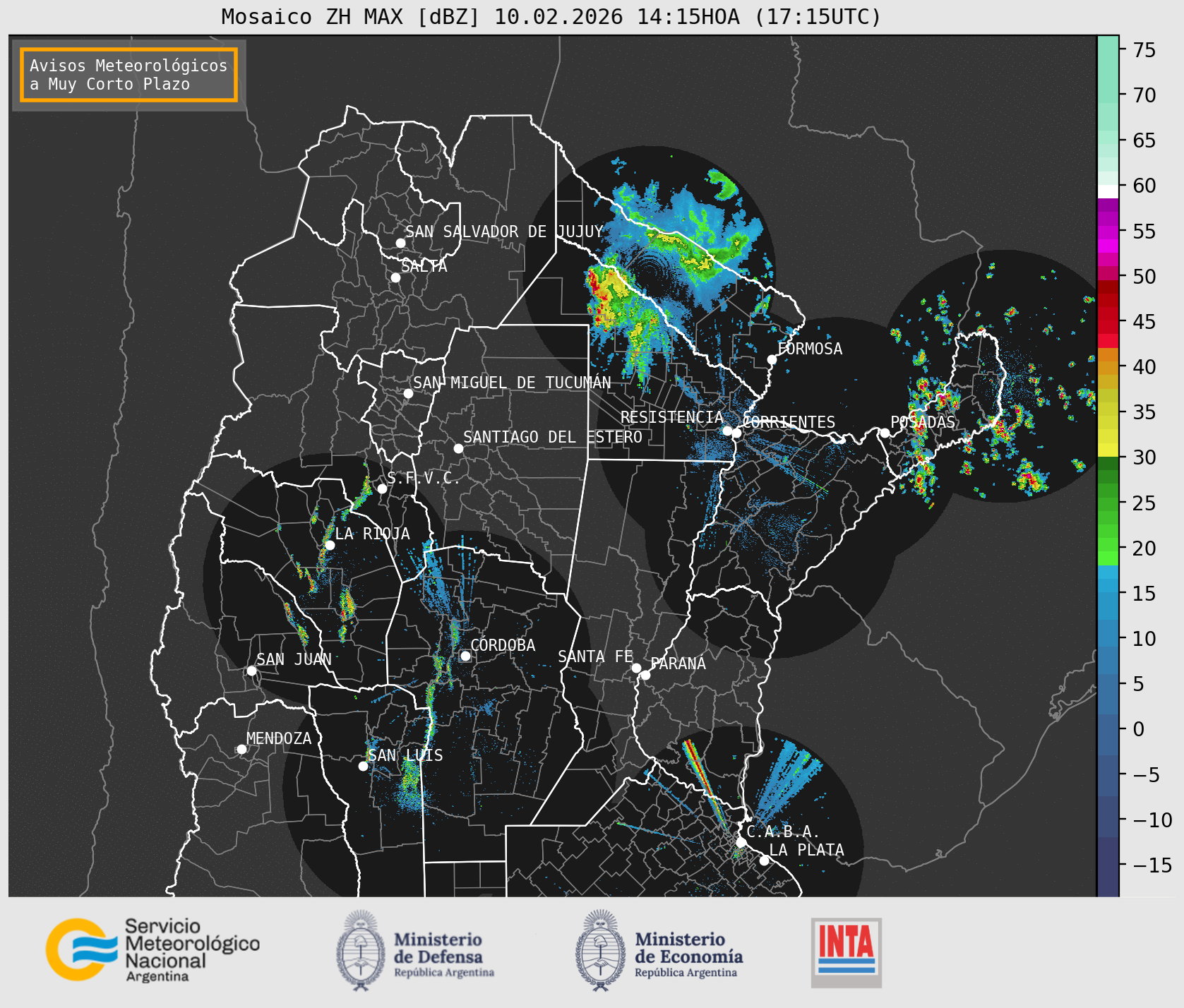This screenshot has width=1184, height=1008.
Task: Click the -15 dBZ value on color scale
Action: (1152, 865)
